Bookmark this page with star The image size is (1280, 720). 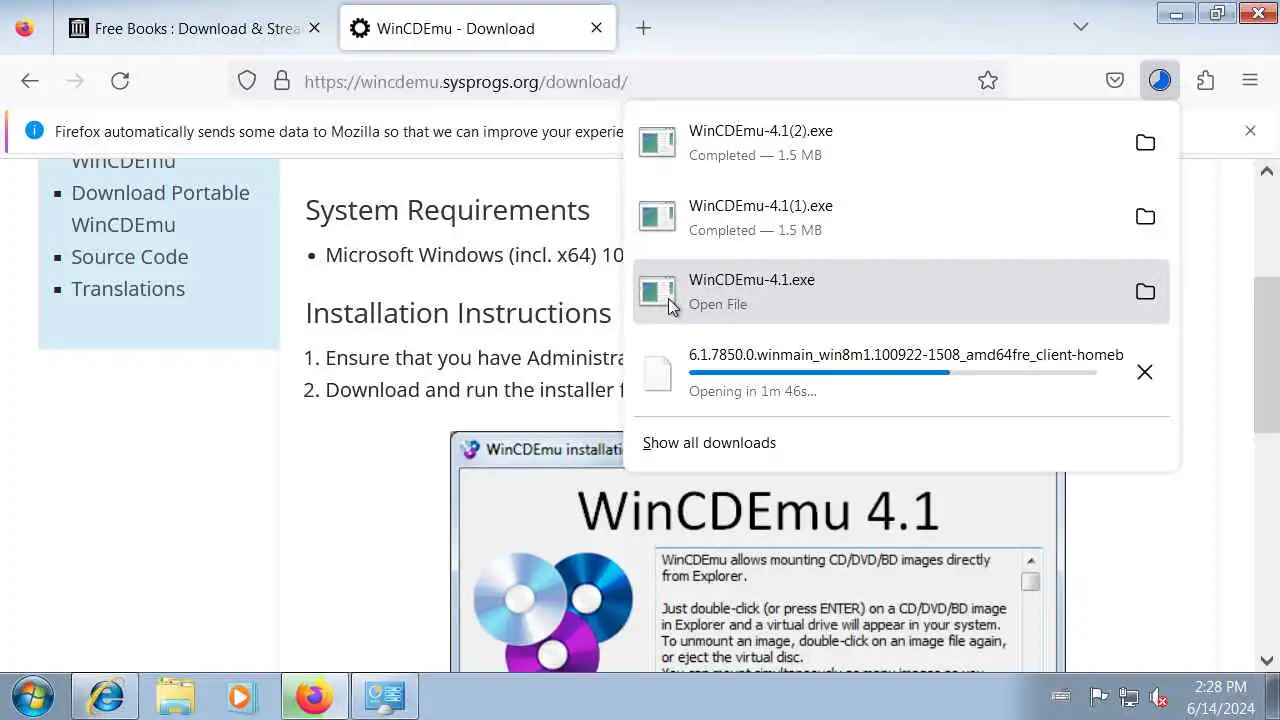coord(988,81)
